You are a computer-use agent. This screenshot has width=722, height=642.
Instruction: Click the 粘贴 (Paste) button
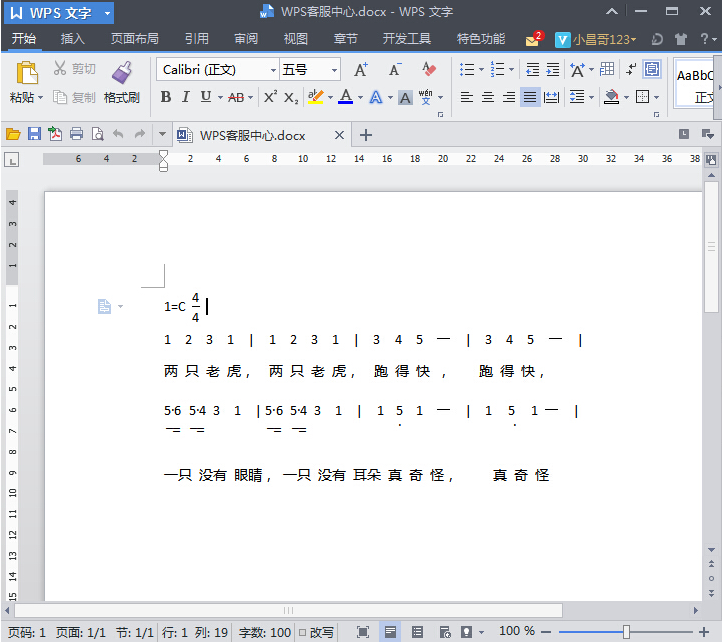26,83
